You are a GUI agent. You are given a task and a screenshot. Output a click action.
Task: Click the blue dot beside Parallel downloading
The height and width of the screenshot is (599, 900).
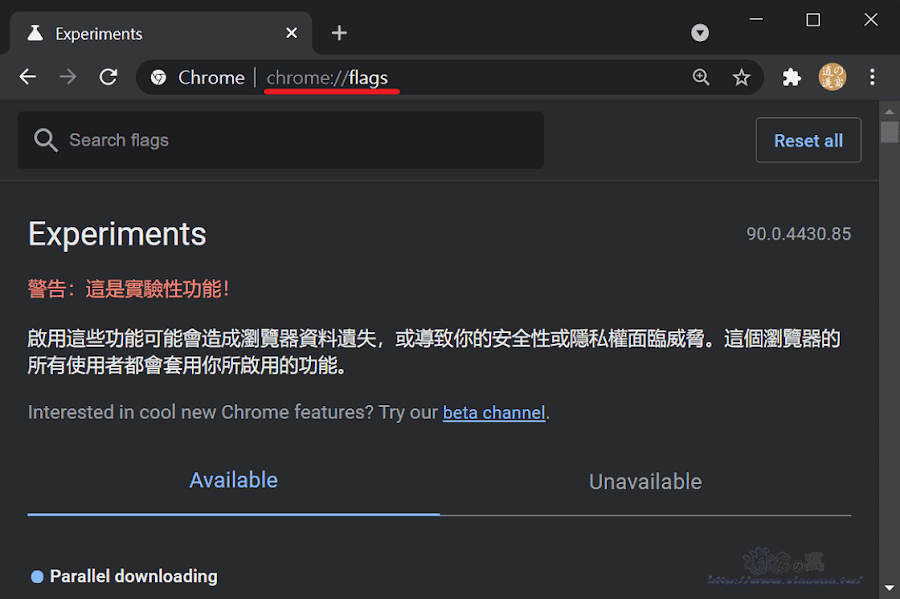[x=37, y=577]
